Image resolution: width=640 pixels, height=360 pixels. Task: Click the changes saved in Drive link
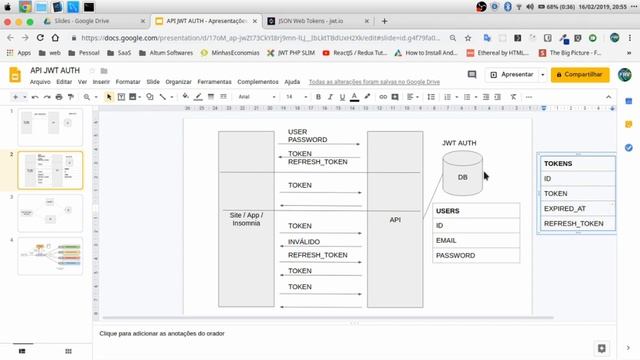click(374, 82)
